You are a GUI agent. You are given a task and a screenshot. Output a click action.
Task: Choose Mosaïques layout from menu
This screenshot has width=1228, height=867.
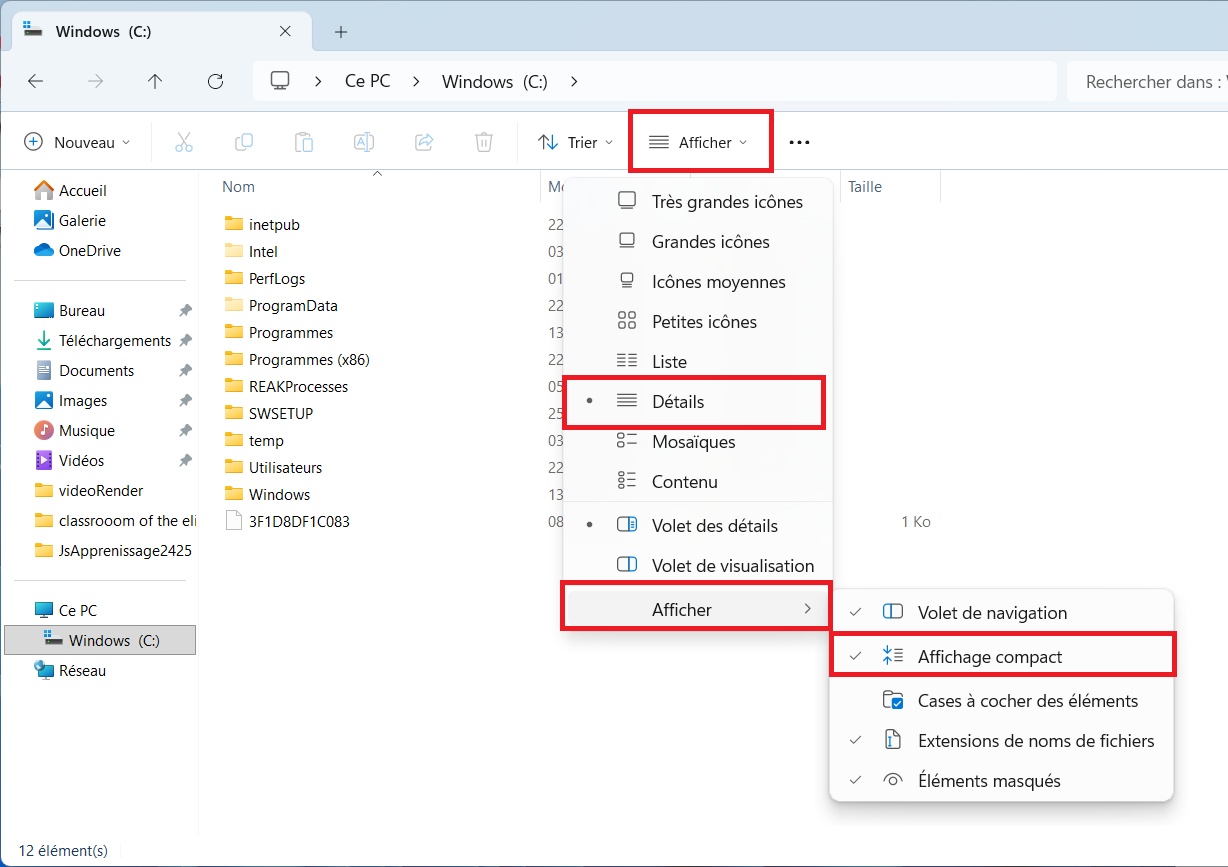pyautogui.click(x=693, y=442)
